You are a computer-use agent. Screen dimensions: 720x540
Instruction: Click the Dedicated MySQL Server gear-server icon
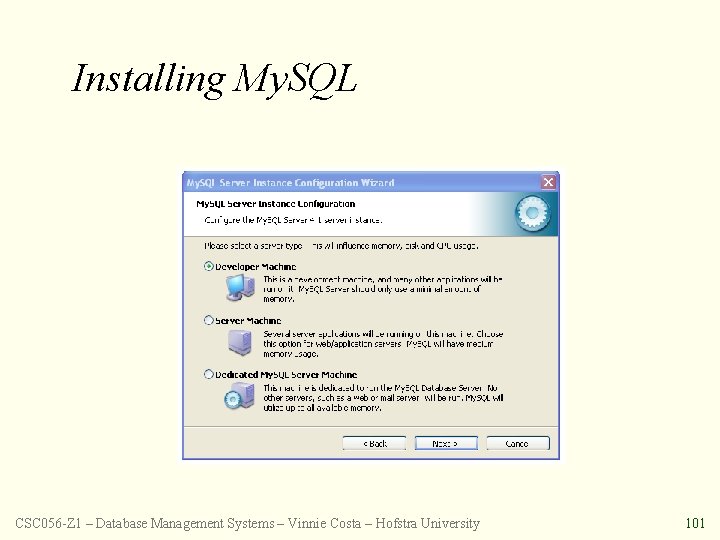(x=239, y=396)
